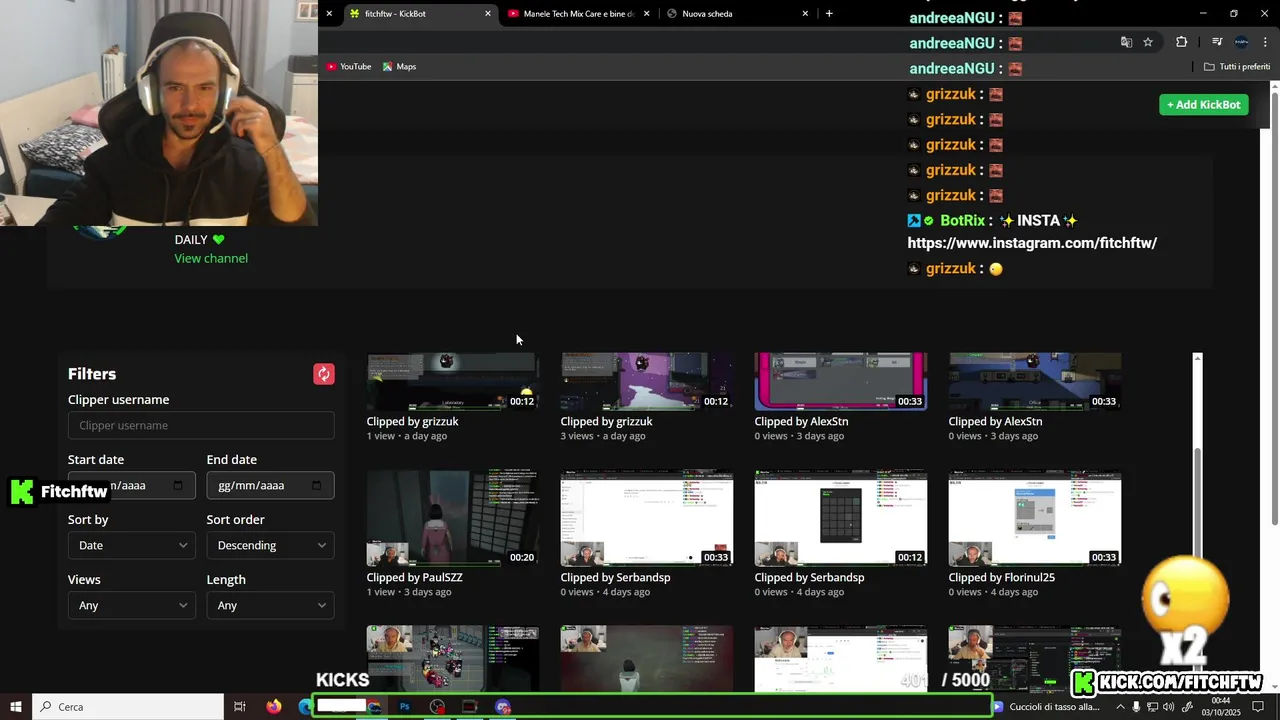Open the Chrome extensions puzzle icon

coord(1182,42)
